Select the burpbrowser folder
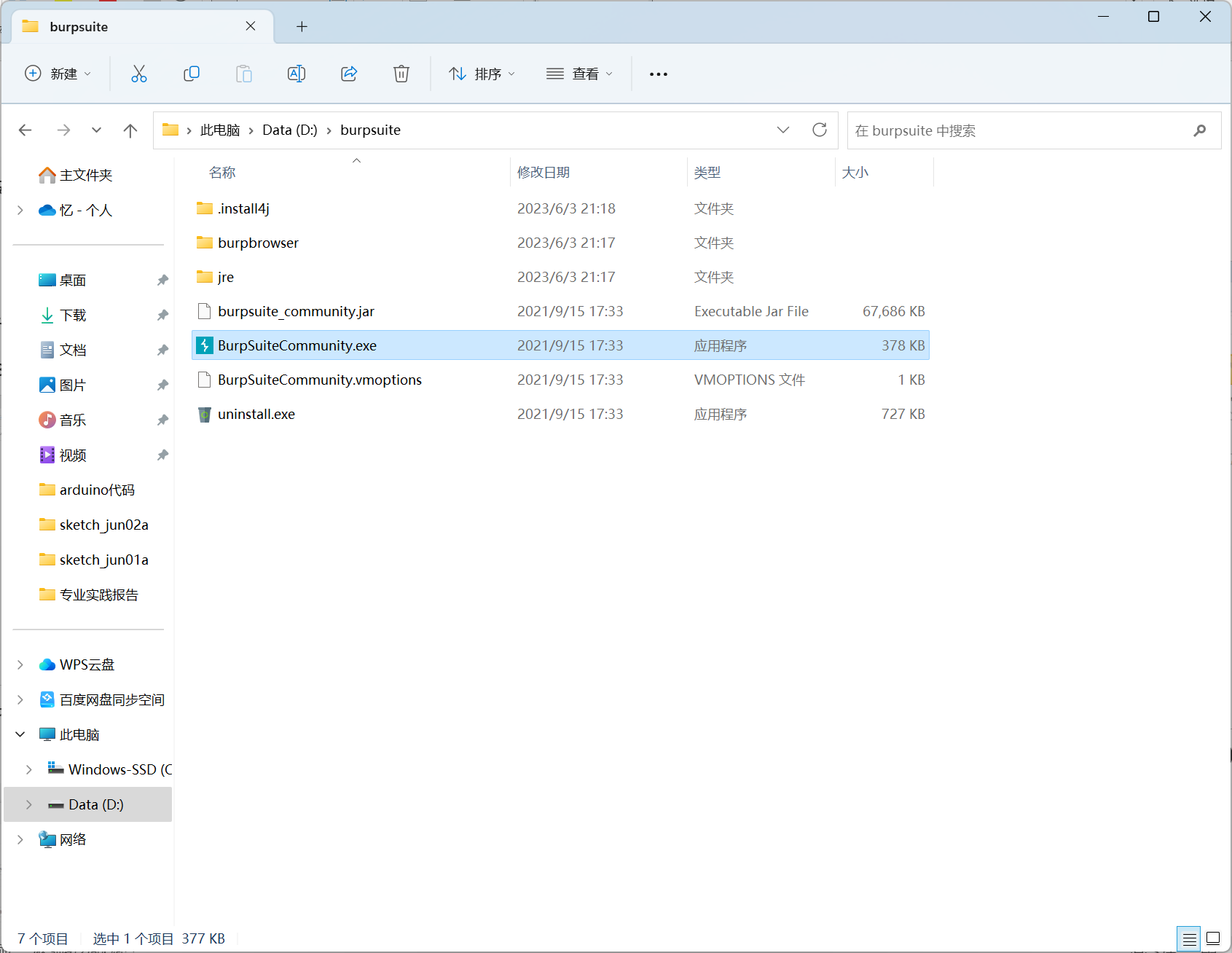This screenshot has width=1232, height=953. [560, 243]
